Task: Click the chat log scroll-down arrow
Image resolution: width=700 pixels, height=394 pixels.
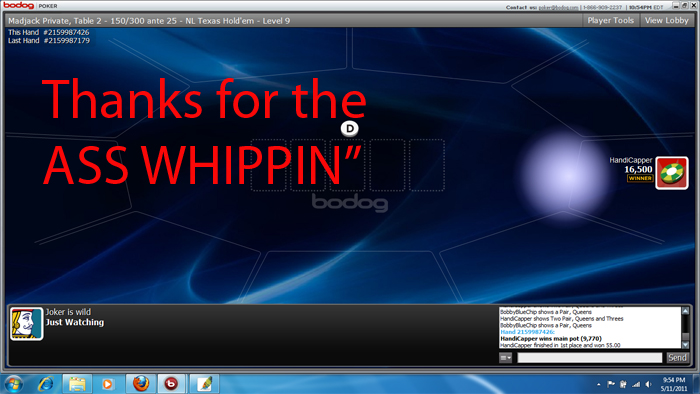Action: pyautogui.click(x=685, y=345)
